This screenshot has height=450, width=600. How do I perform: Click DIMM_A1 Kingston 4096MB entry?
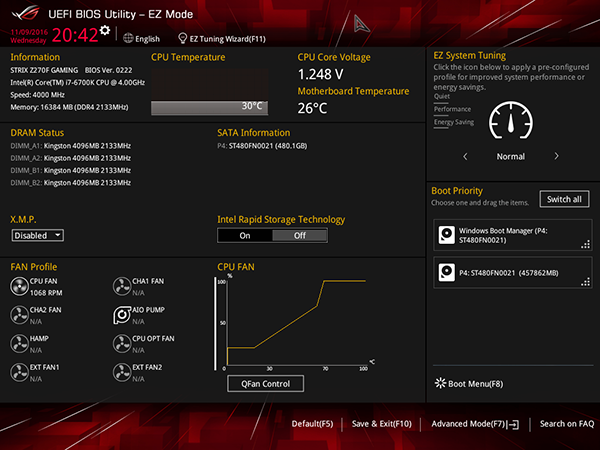[70, 146]
